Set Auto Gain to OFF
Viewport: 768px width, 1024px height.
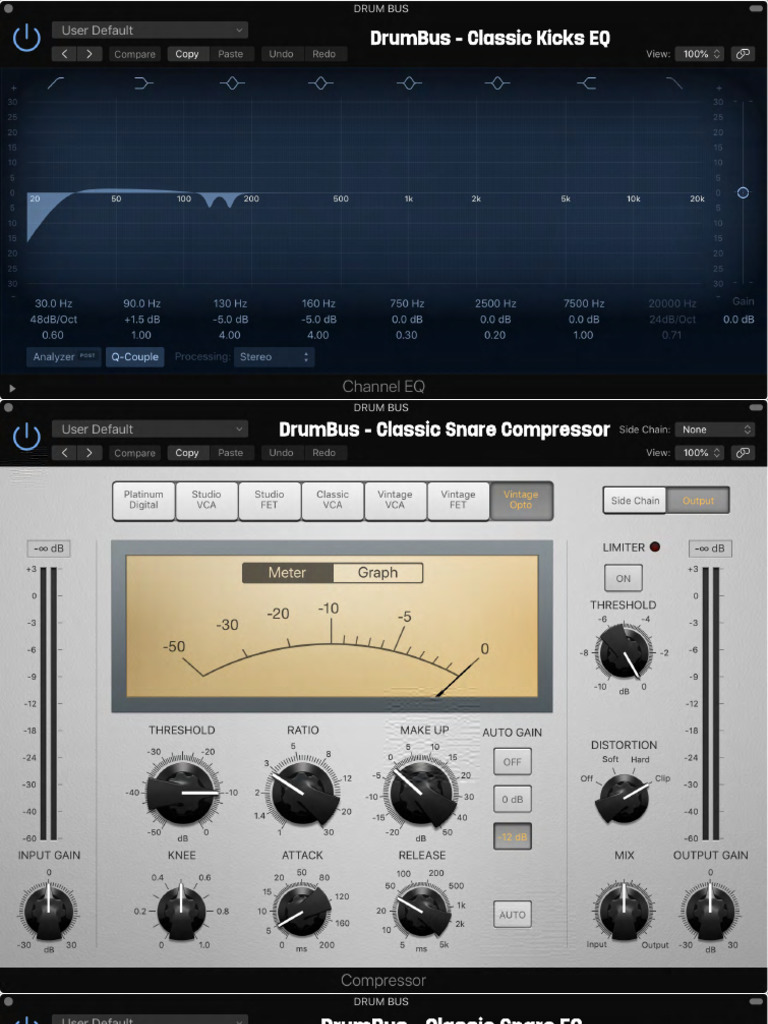pyautogui.click(x=512, y=761)
